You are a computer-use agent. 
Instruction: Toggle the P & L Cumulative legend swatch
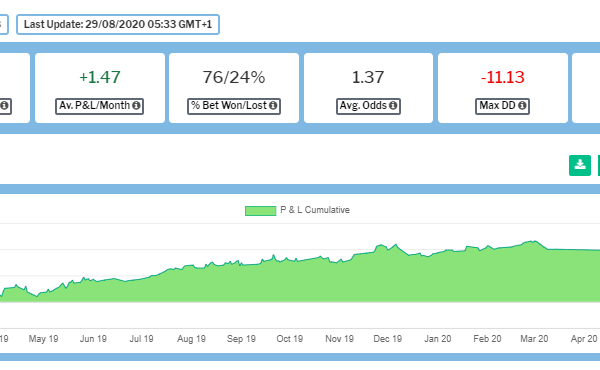(x=261, y=211)
